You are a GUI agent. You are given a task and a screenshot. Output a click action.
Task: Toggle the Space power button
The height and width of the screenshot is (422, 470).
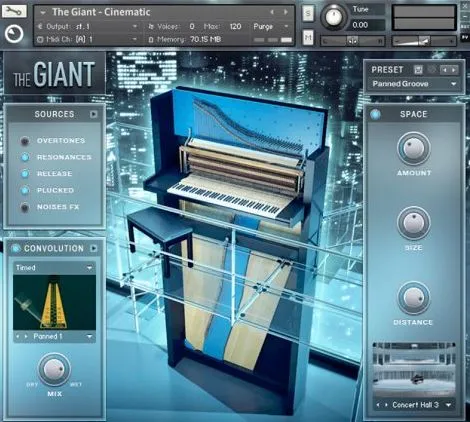(375, 114)
